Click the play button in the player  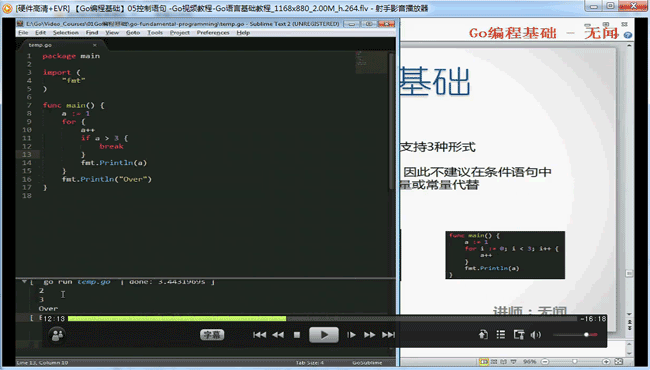[324, 335]
